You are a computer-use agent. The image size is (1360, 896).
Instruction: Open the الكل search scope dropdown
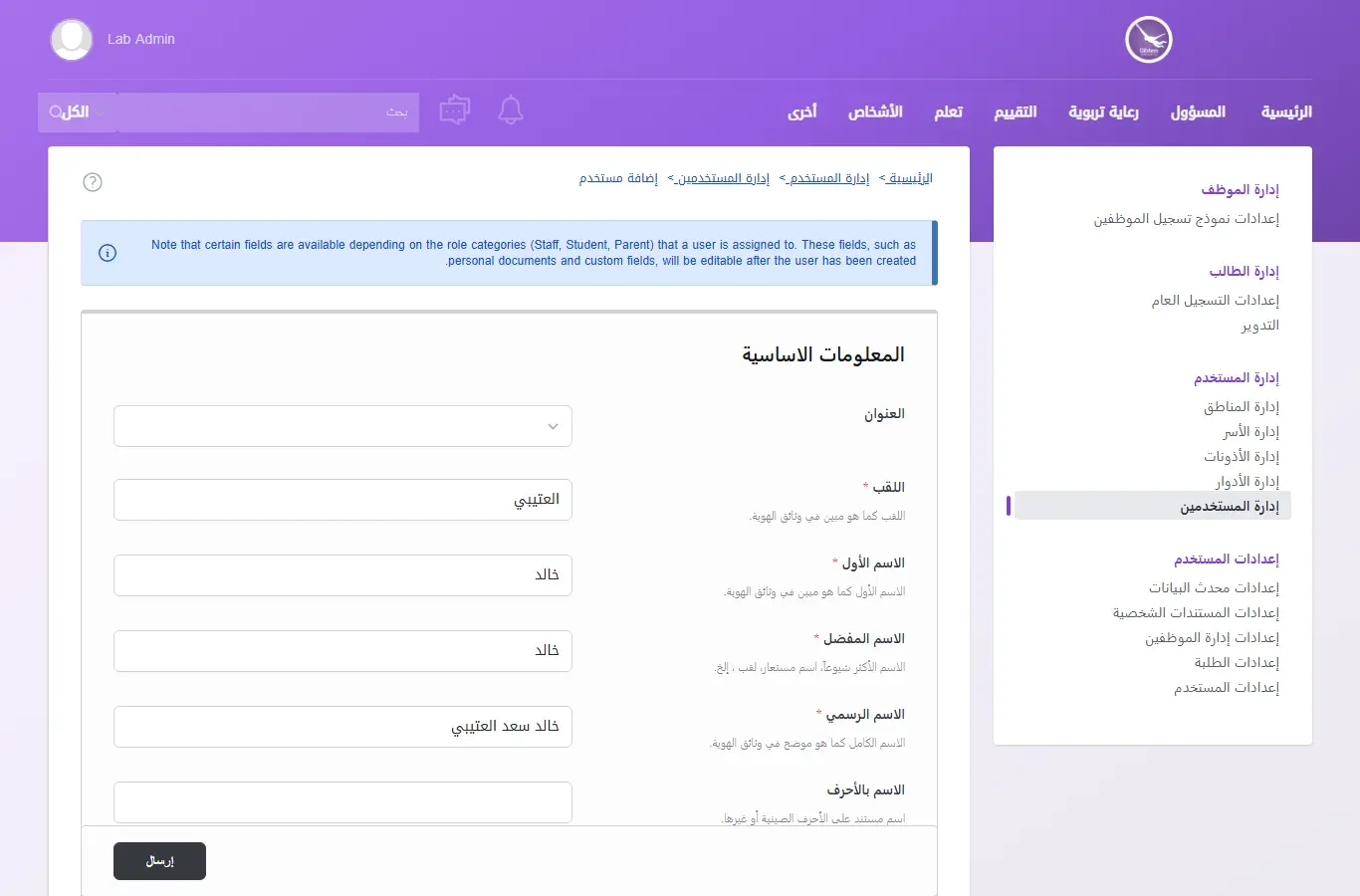coord(77,112)
